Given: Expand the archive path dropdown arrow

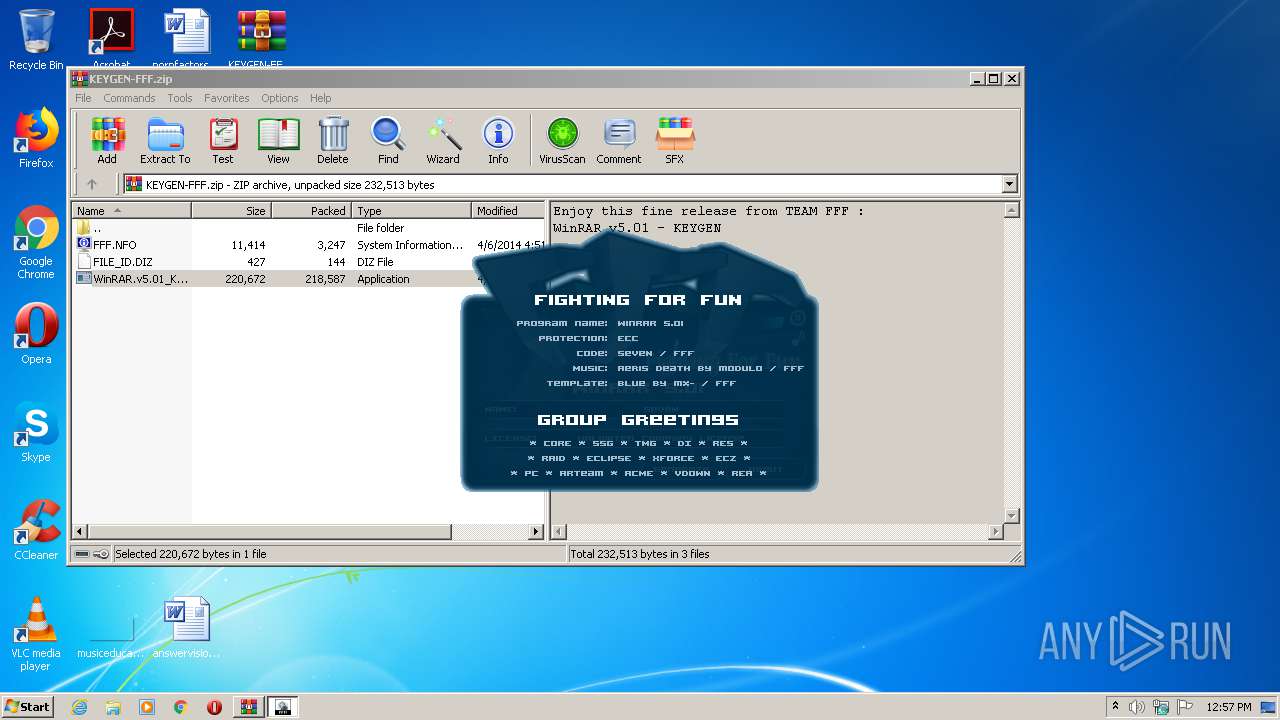Looking at the screenshot, I should click(x=1009, y=184).
